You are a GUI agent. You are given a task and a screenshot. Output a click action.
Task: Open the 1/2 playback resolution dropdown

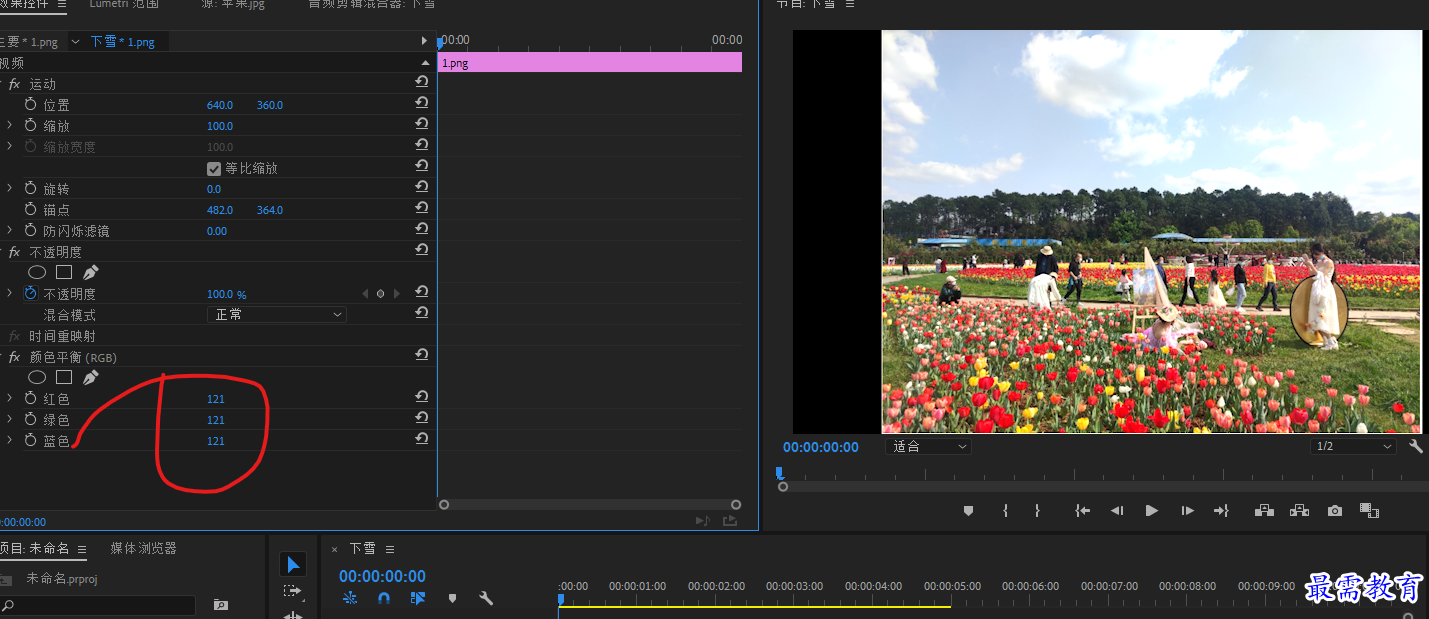[x=1353, y=446]
